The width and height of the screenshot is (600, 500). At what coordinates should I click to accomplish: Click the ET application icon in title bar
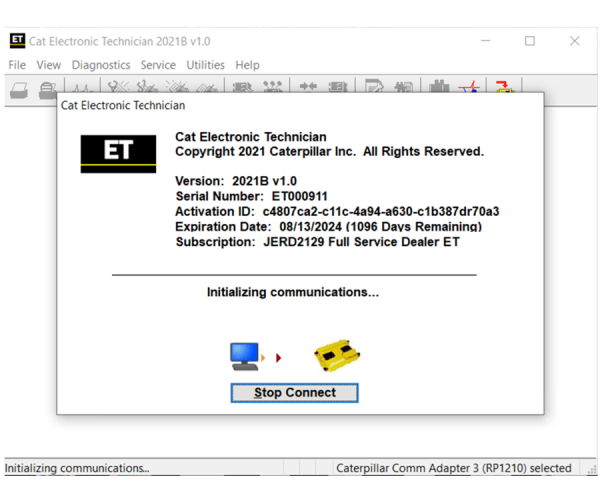pos(17,41)
